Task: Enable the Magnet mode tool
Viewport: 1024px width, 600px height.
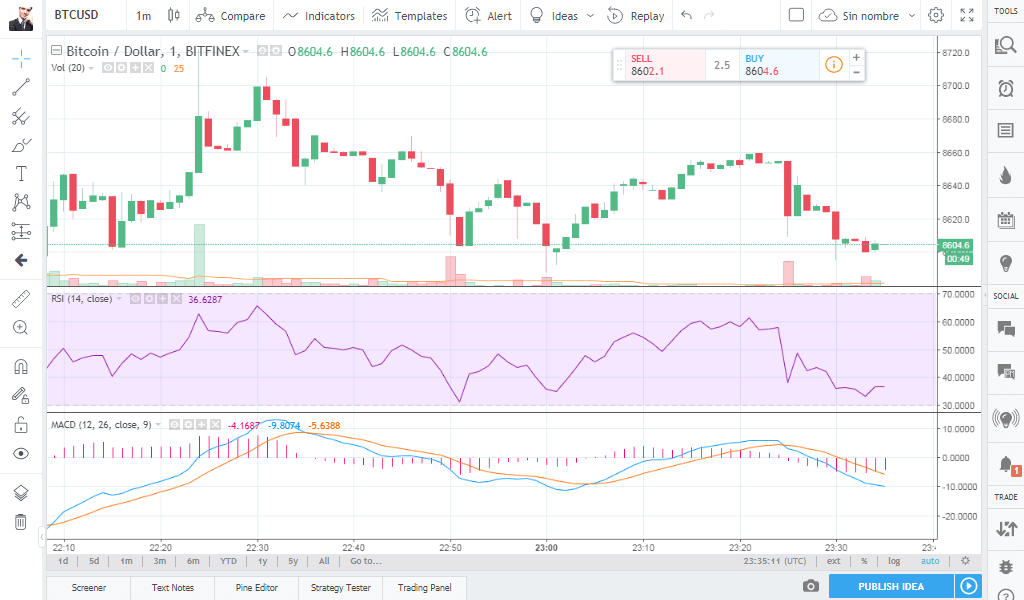Action: click(20, 365)
